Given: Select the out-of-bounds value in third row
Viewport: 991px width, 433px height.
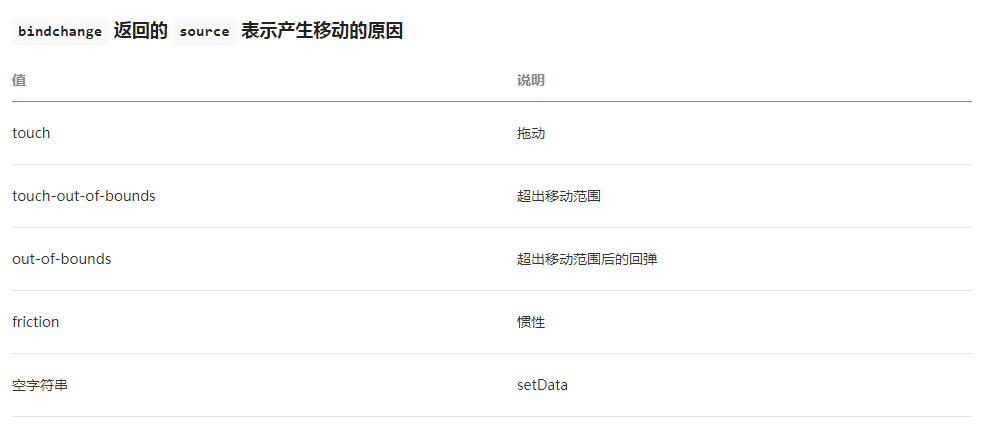Looking at the screenshot, I should click(62, 259).
